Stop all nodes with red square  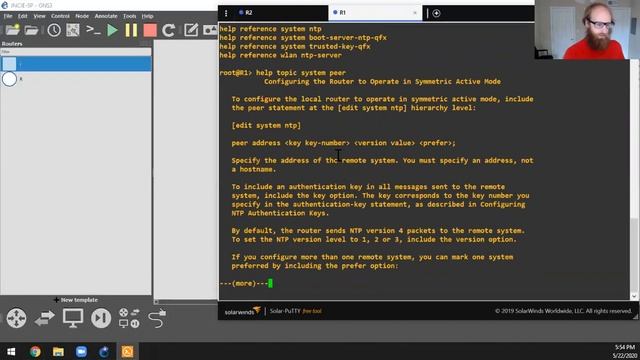pos(150,30)
